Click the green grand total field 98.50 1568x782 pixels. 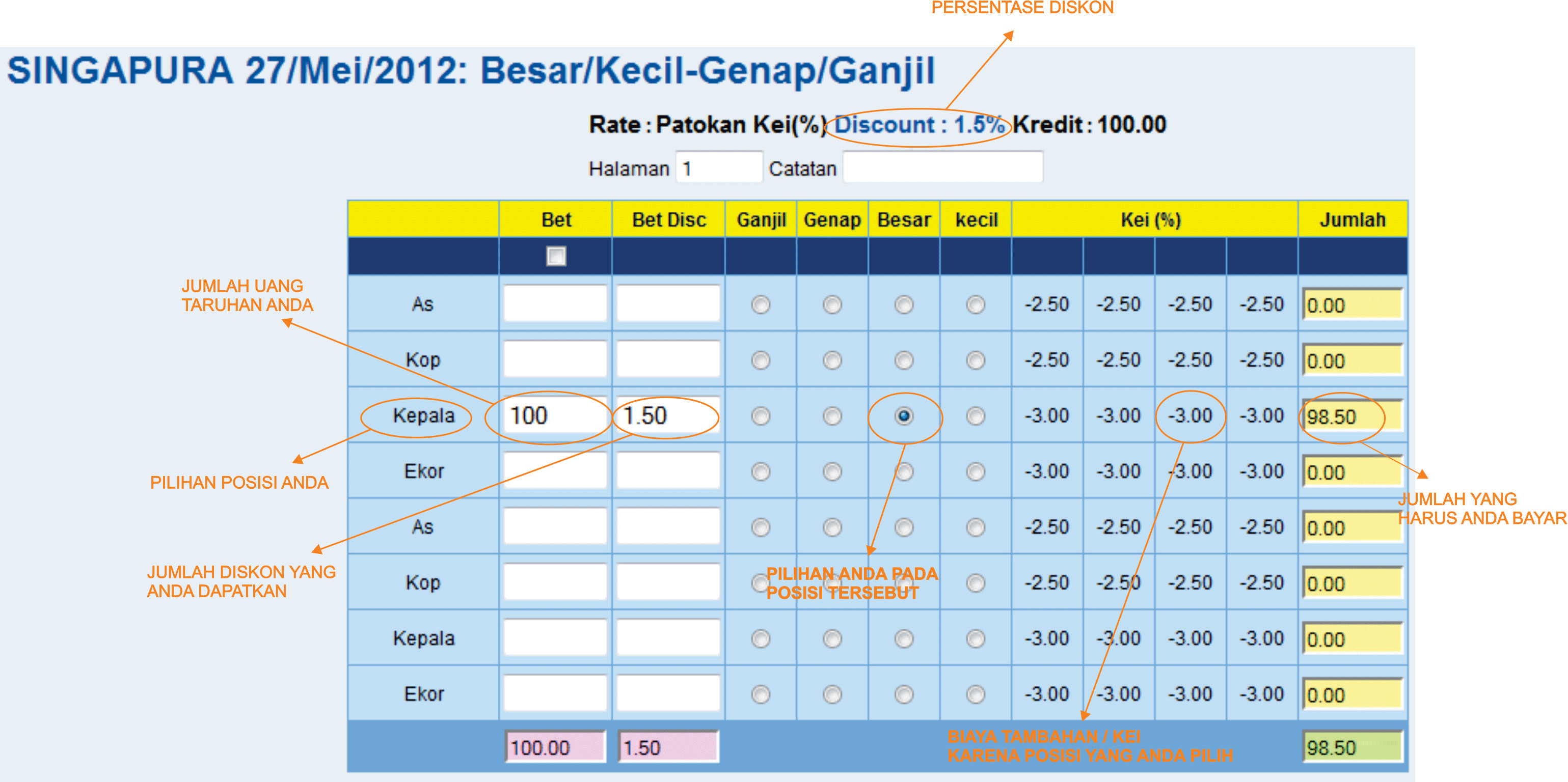1353,747
